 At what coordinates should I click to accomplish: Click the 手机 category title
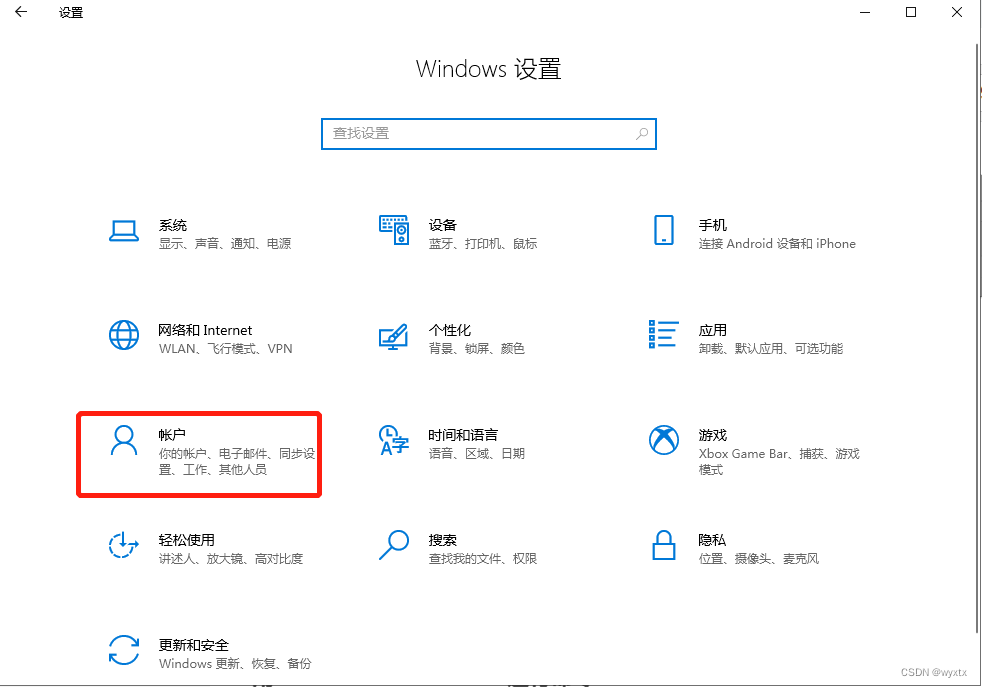pyautogui.click(x=713, y=225)
